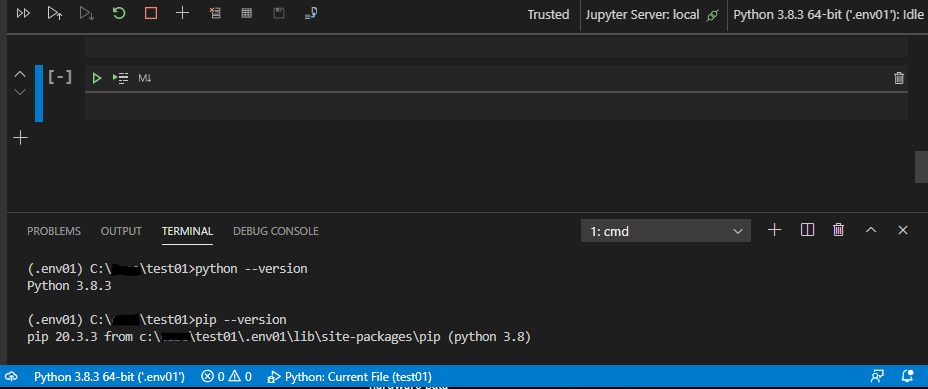Run the current cell

[x=97, y=78]
